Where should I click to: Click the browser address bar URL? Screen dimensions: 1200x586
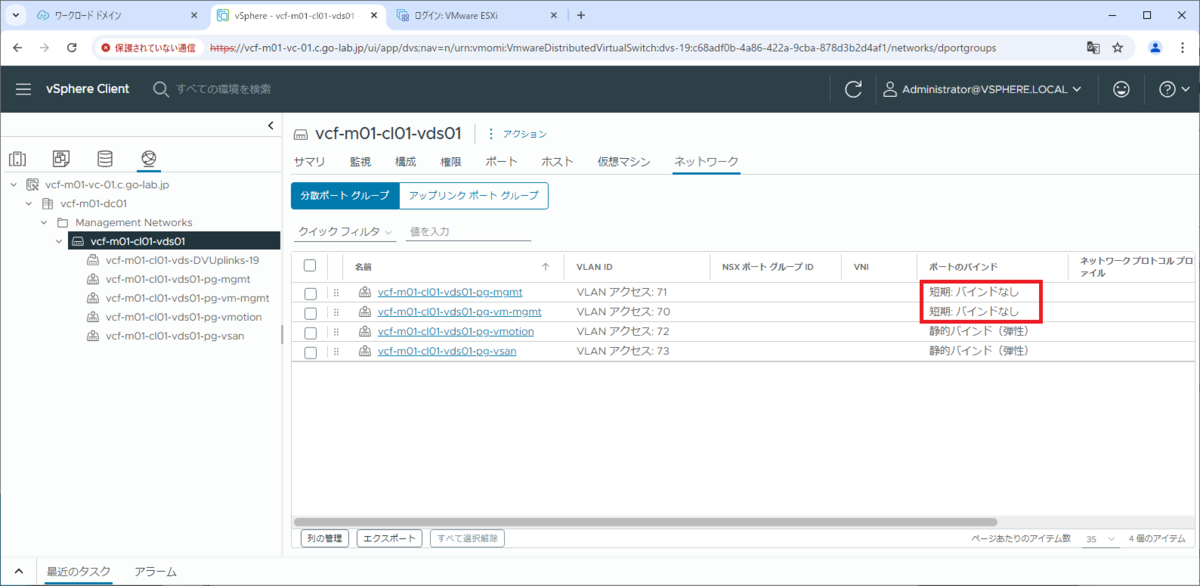[603, 47]
